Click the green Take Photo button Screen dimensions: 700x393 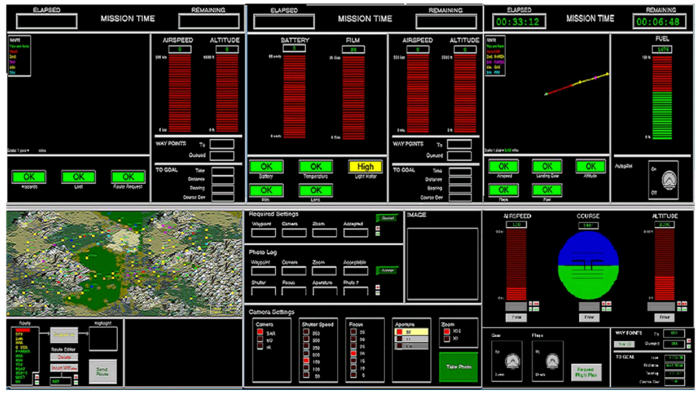458,367
